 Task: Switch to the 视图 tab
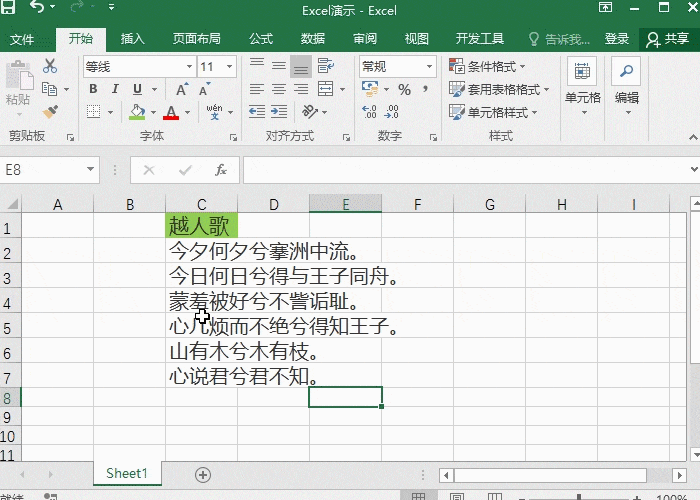click(x=417, y=39)
